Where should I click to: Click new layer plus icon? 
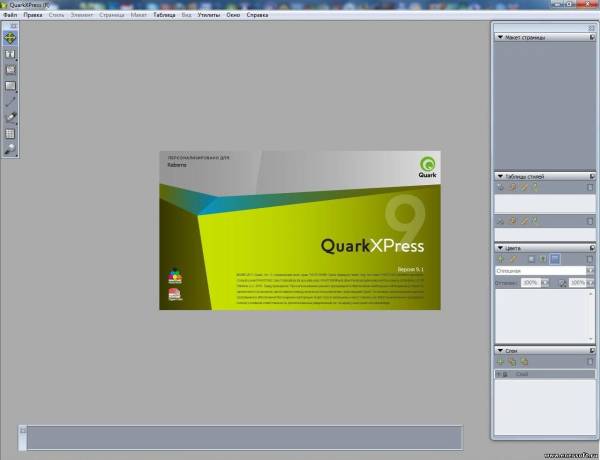[500, 362]
